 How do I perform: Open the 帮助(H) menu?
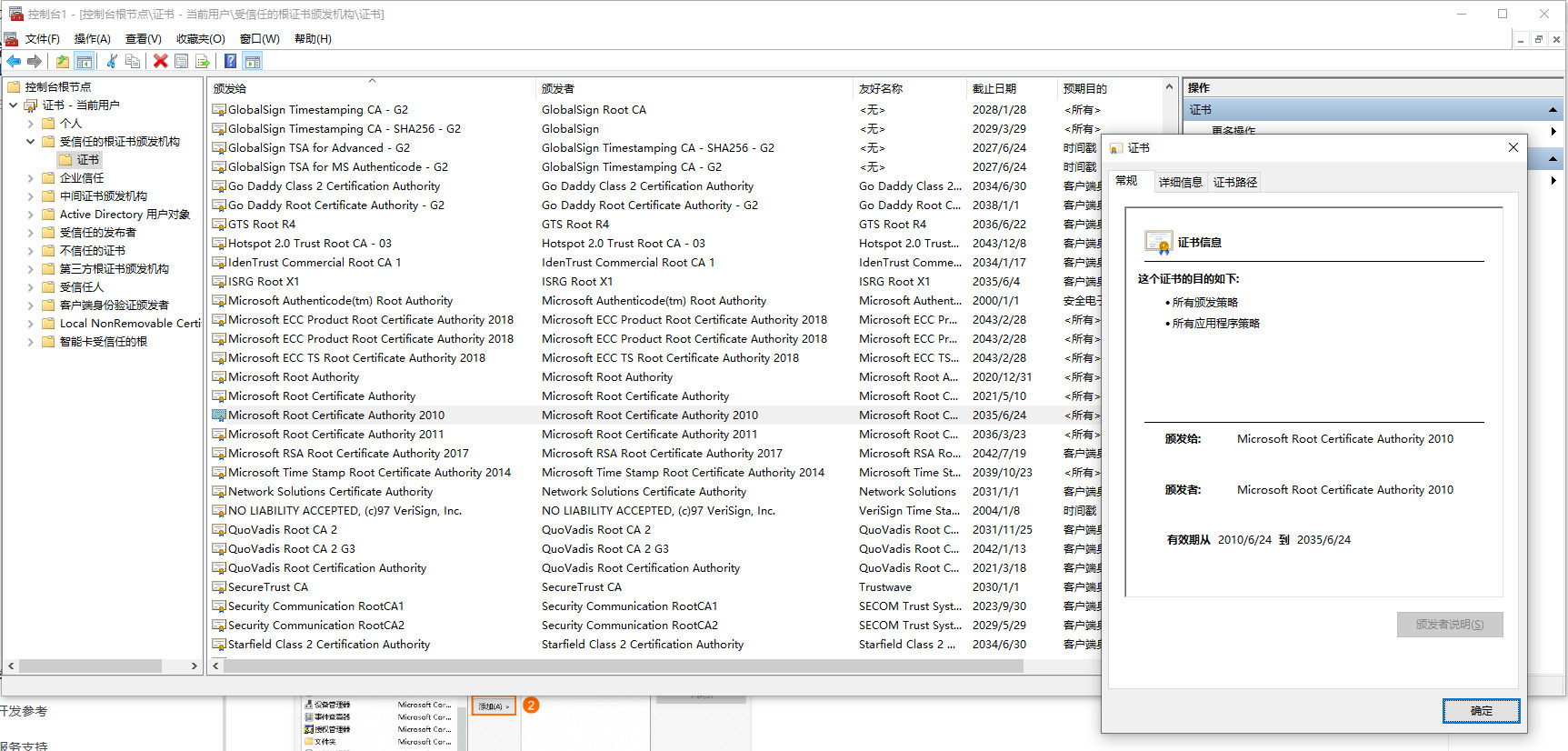click(313, 38)
